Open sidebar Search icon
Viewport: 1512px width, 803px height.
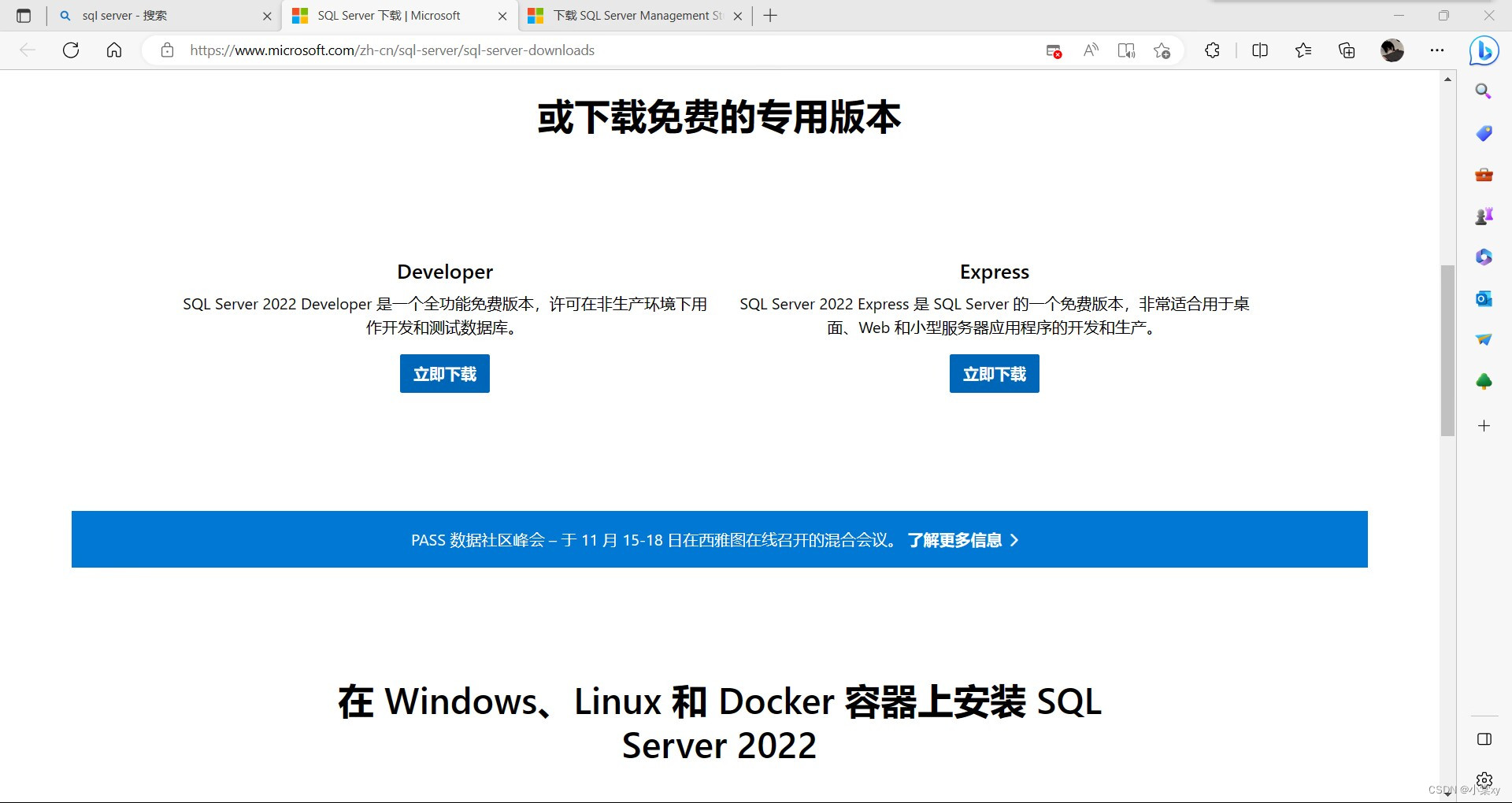pos(1484,91)
